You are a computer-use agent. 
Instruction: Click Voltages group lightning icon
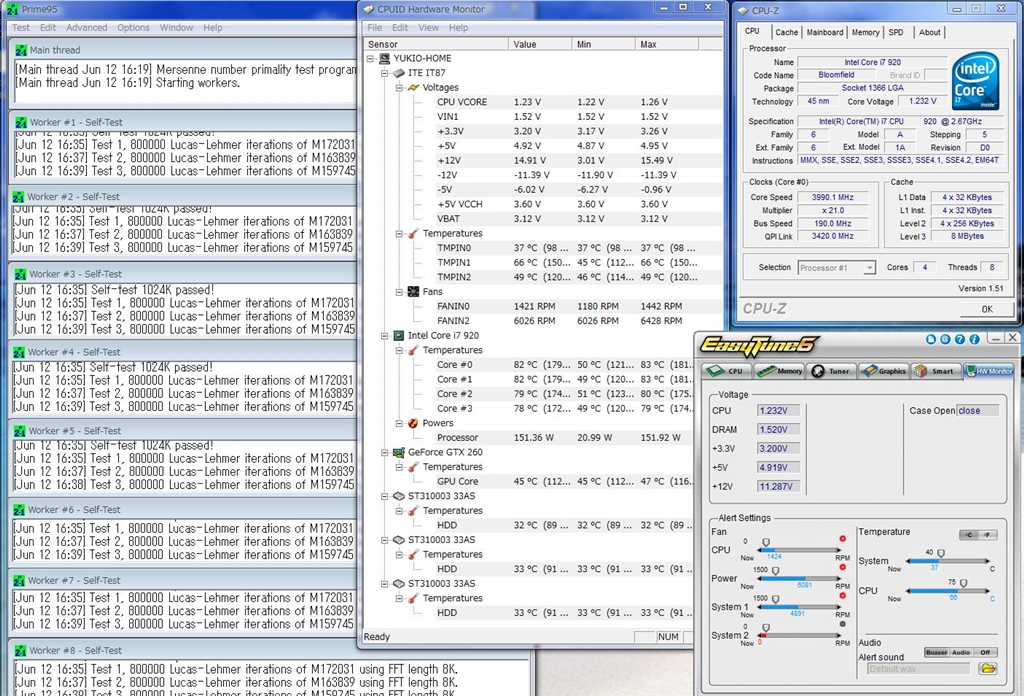point(413,87)
